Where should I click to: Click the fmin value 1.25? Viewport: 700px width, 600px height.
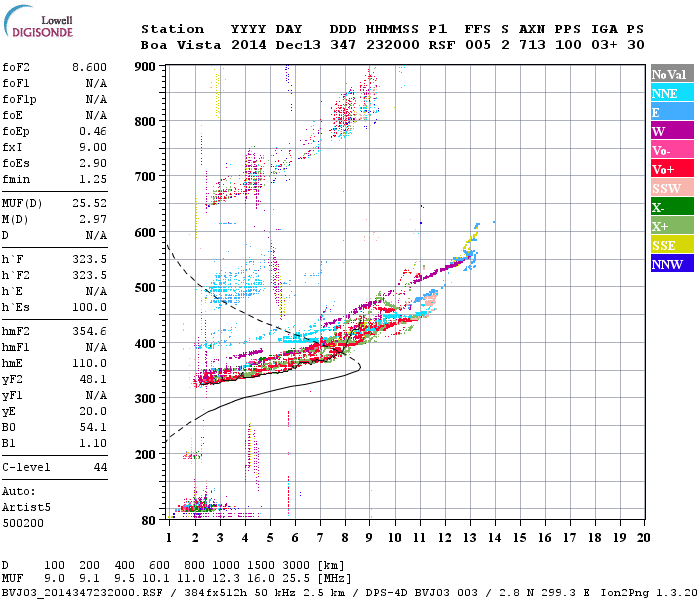click(x=93, y=179)
